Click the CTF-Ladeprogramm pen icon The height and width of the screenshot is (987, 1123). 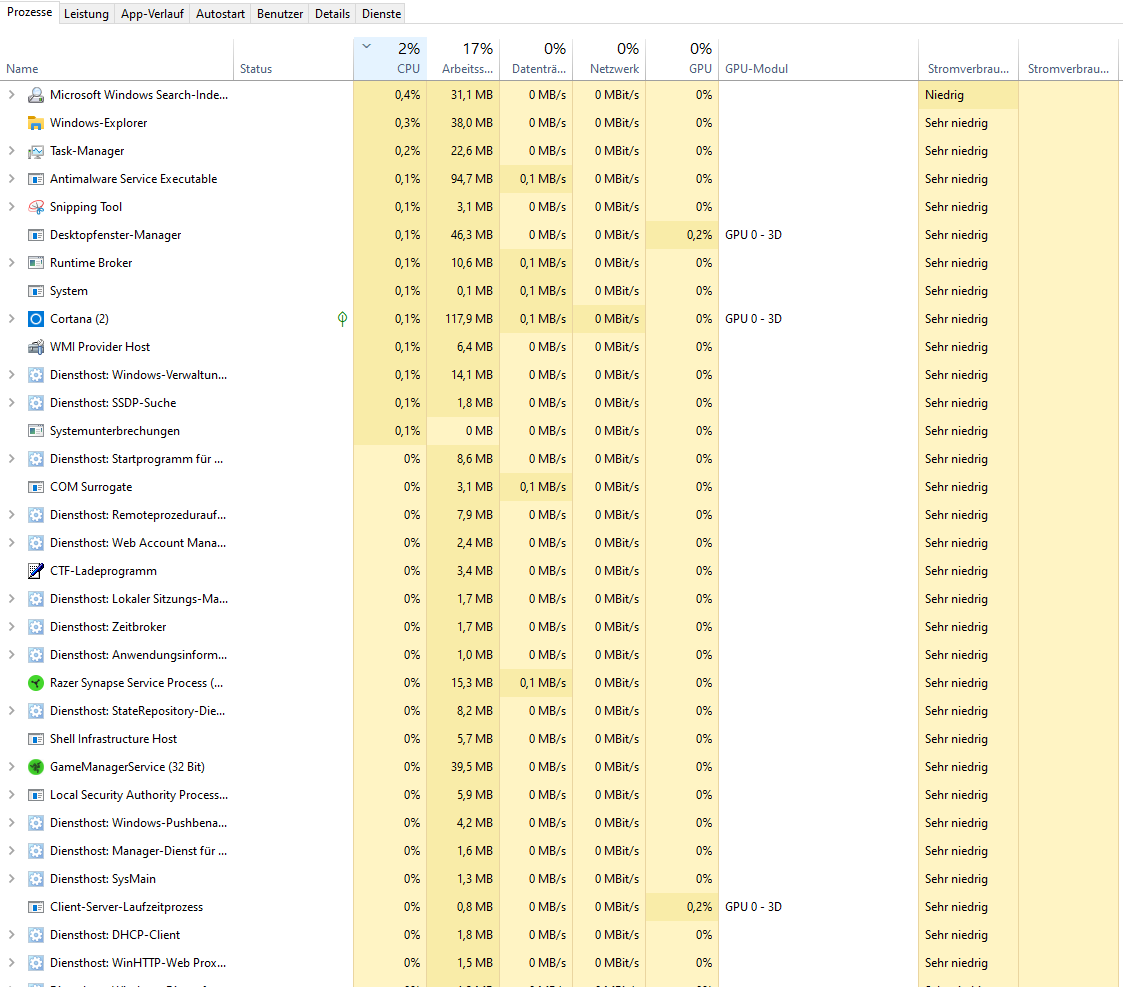[36, 571]
